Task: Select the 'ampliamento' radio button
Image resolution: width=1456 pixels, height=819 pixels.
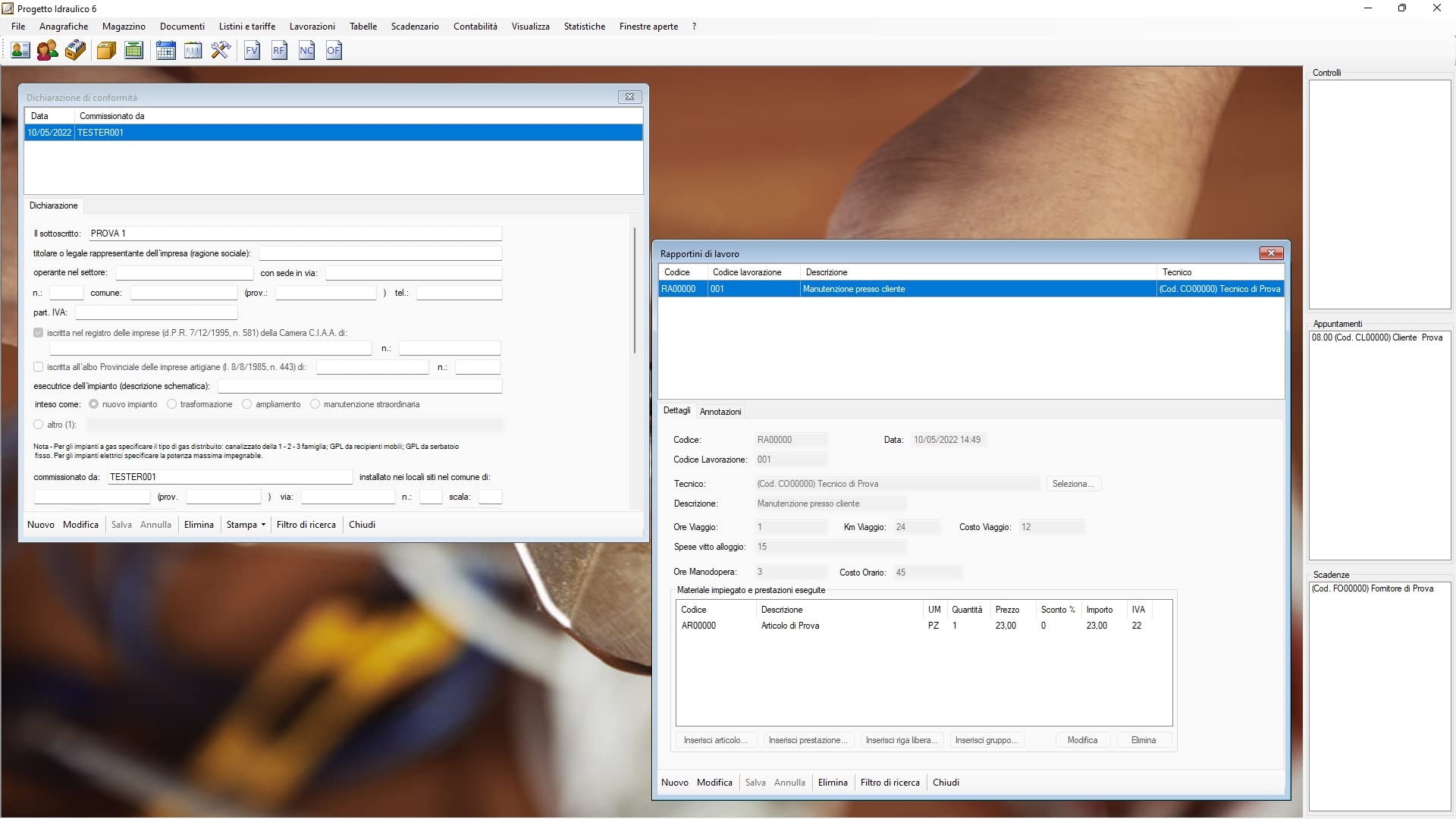Action: point(247,404)
